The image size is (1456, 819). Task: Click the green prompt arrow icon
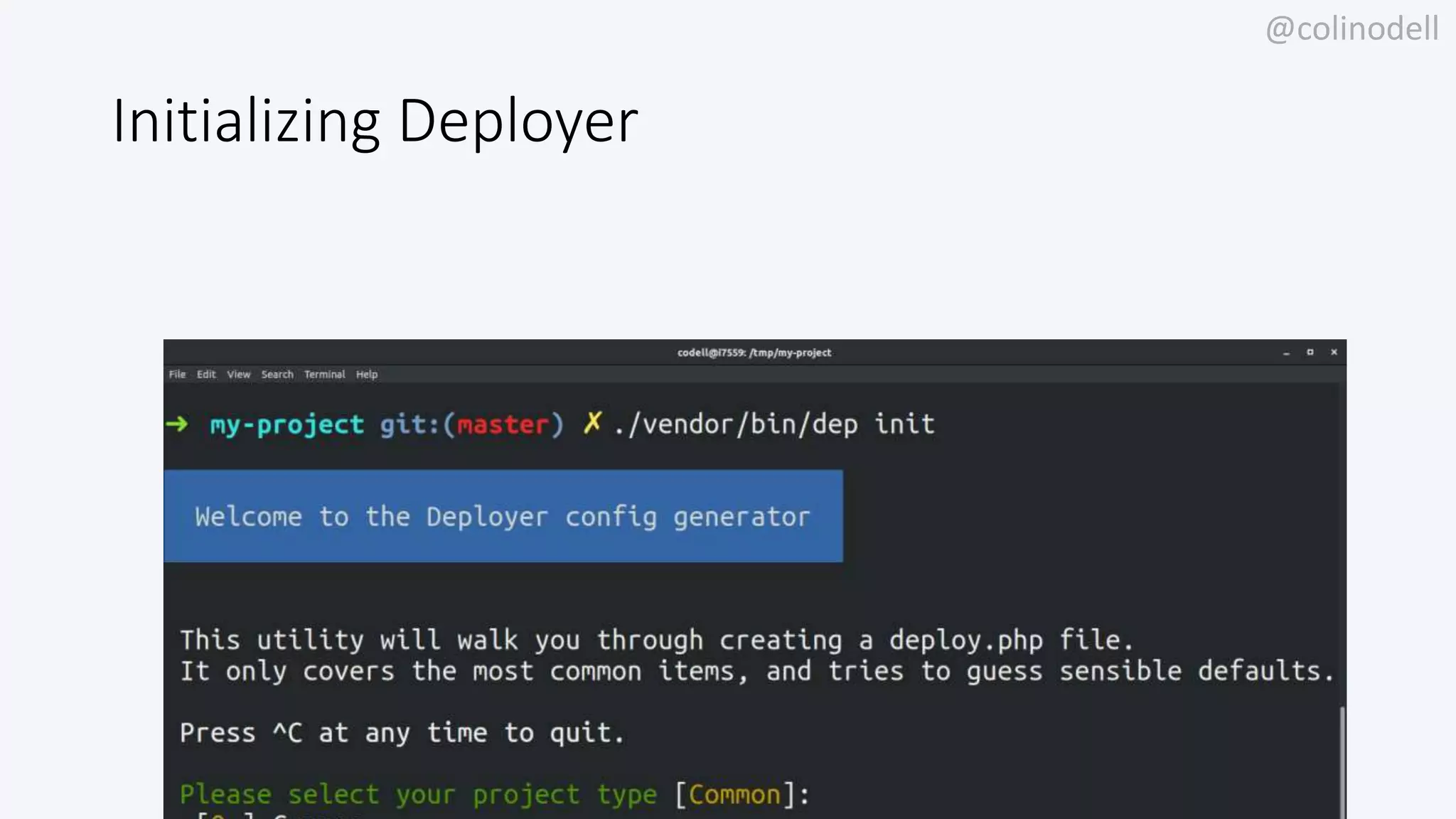(177, 424)
